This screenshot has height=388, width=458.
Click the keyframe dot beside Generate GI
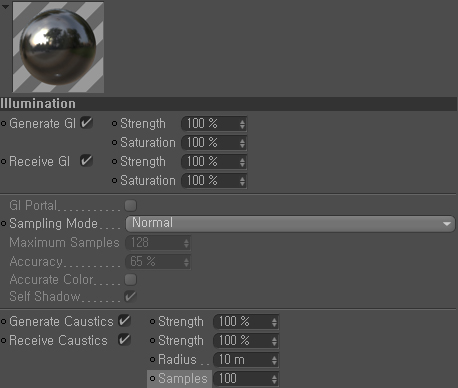point(4,124)
